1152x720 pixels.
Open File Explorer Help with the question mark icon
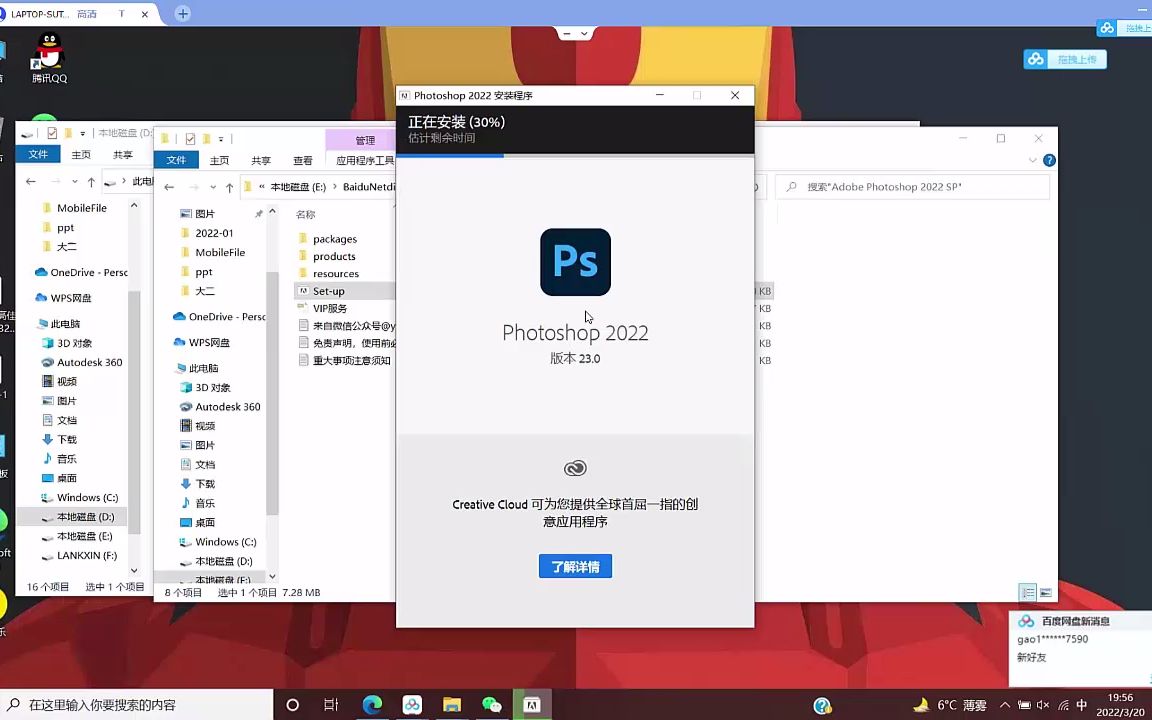(1048, 160)
